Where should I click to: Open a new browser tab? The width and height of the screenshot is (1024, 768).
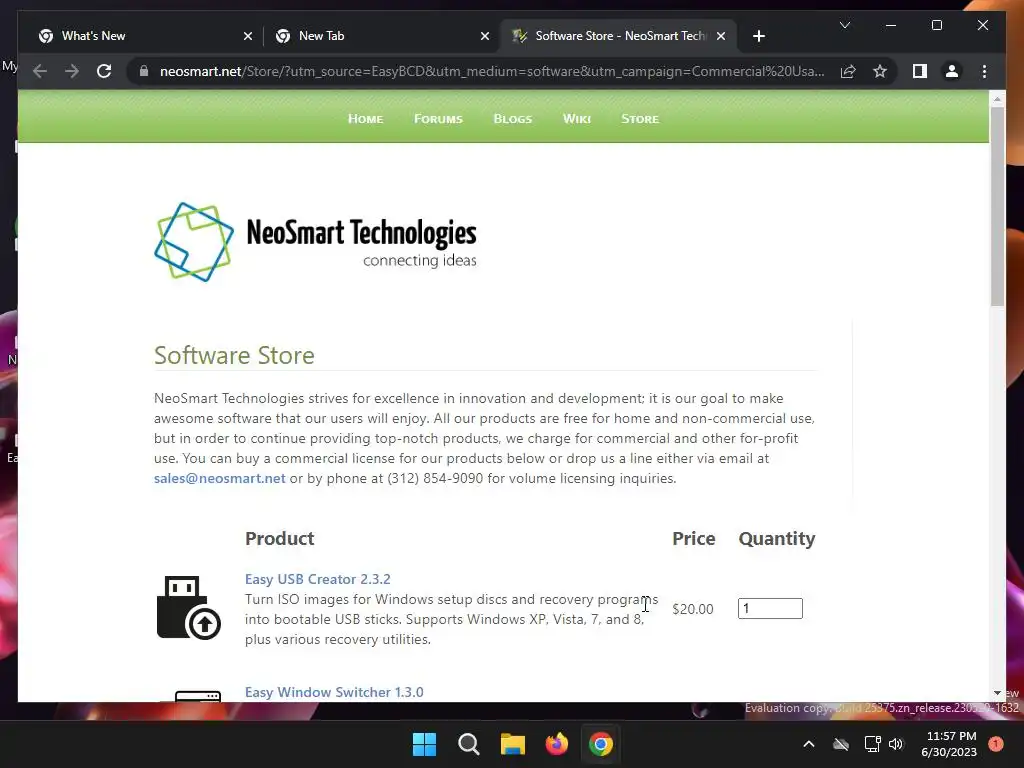pyautogui.click(x=758, y=36)
